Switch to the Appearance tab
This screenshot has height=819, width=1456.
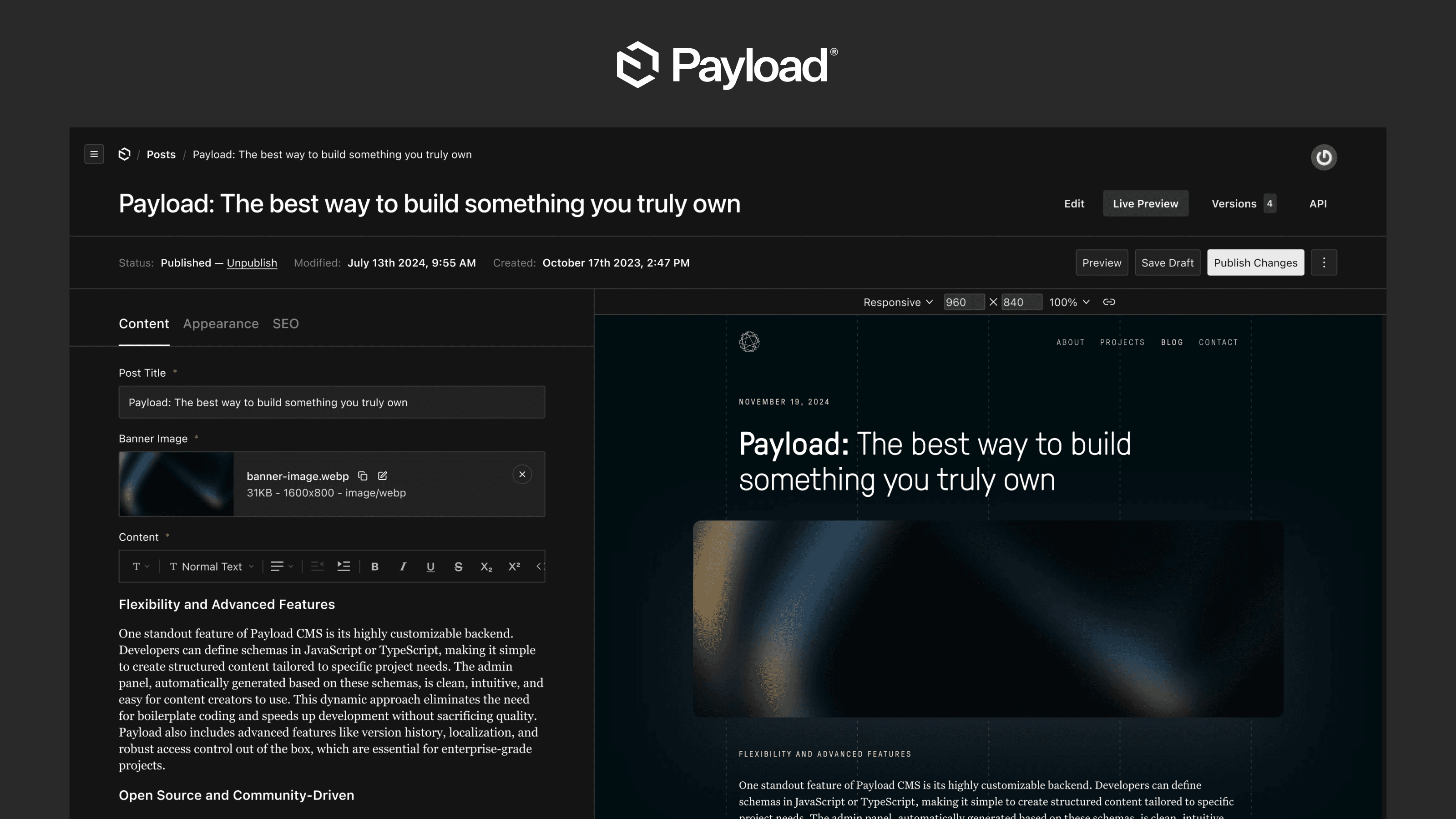tap(220, 324)
